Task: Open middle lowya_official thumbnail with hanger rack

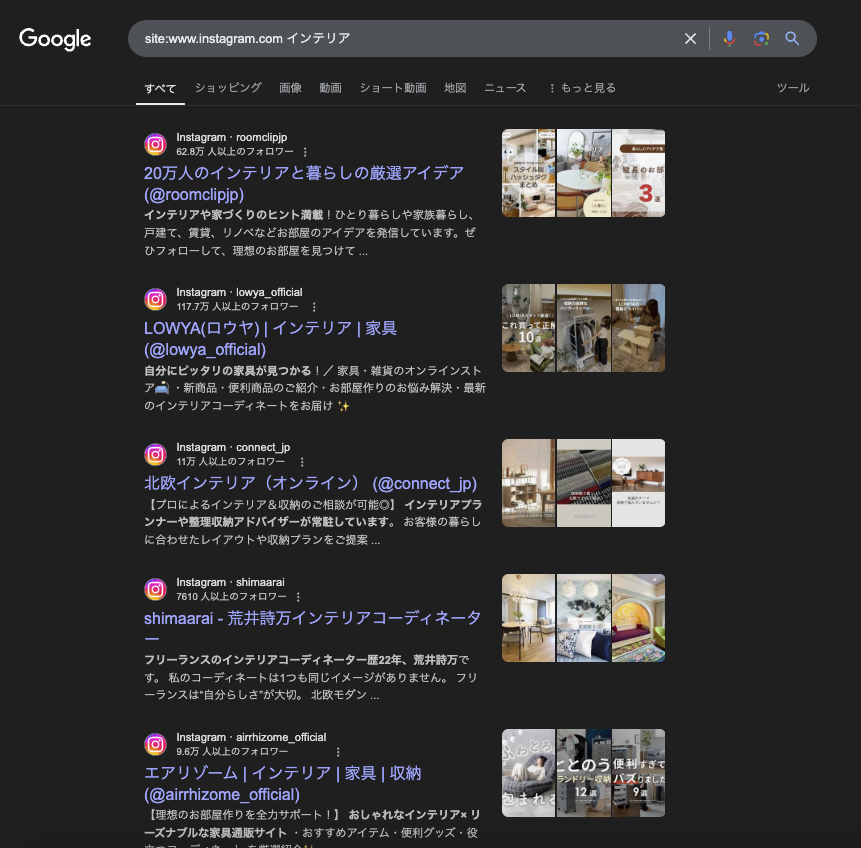Action: (584, 328)
